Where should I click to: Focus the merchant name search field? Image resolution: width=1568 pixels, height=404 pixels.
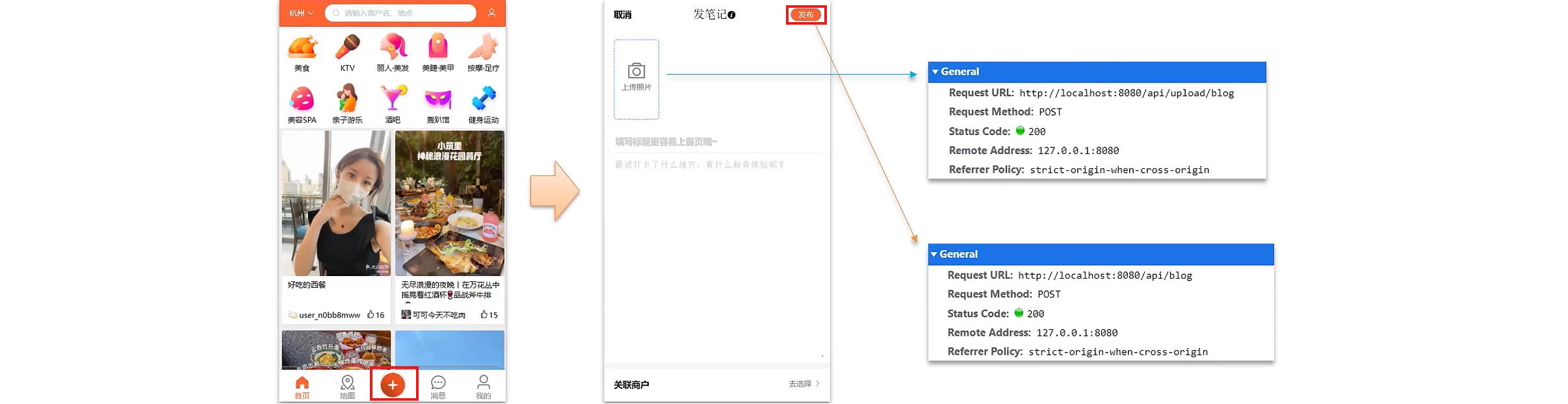click(400, 13)
